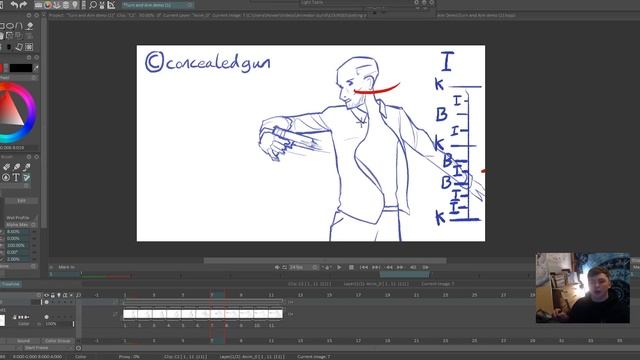Click the Stop button in playback controls

351,267
